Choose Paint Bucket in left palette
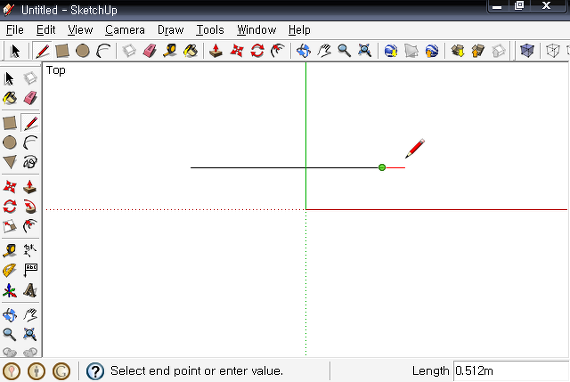Screen dimensions: 570x382 click(10, 98)
